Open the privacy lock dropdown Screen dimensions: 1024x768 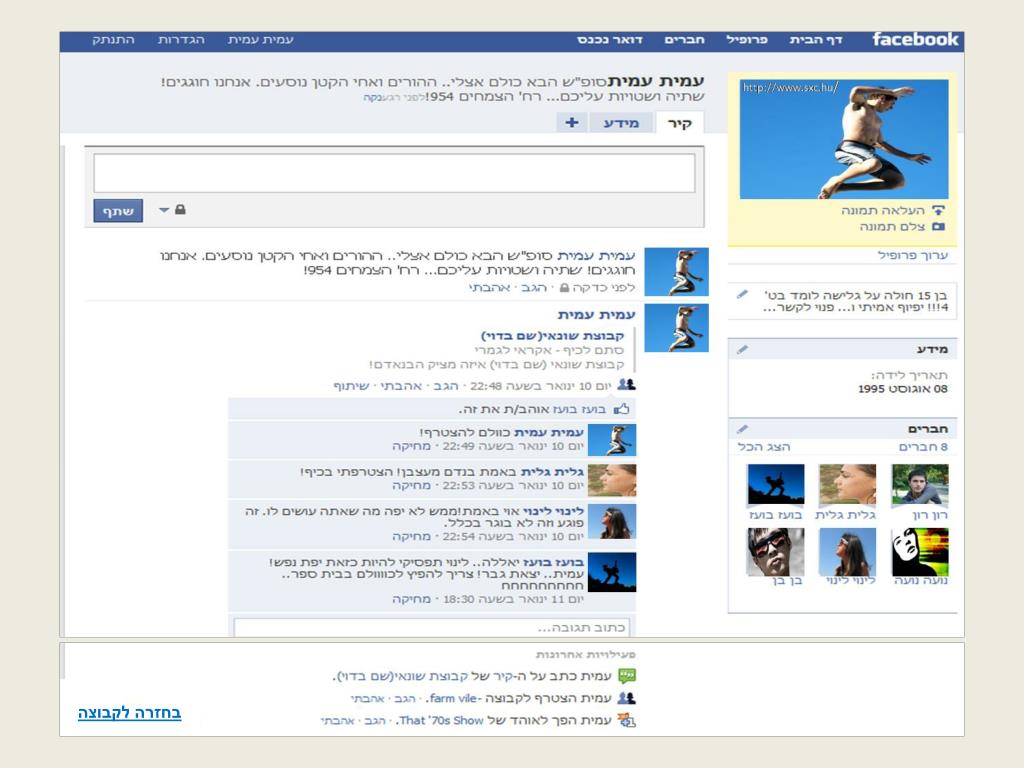click(172, 210)
